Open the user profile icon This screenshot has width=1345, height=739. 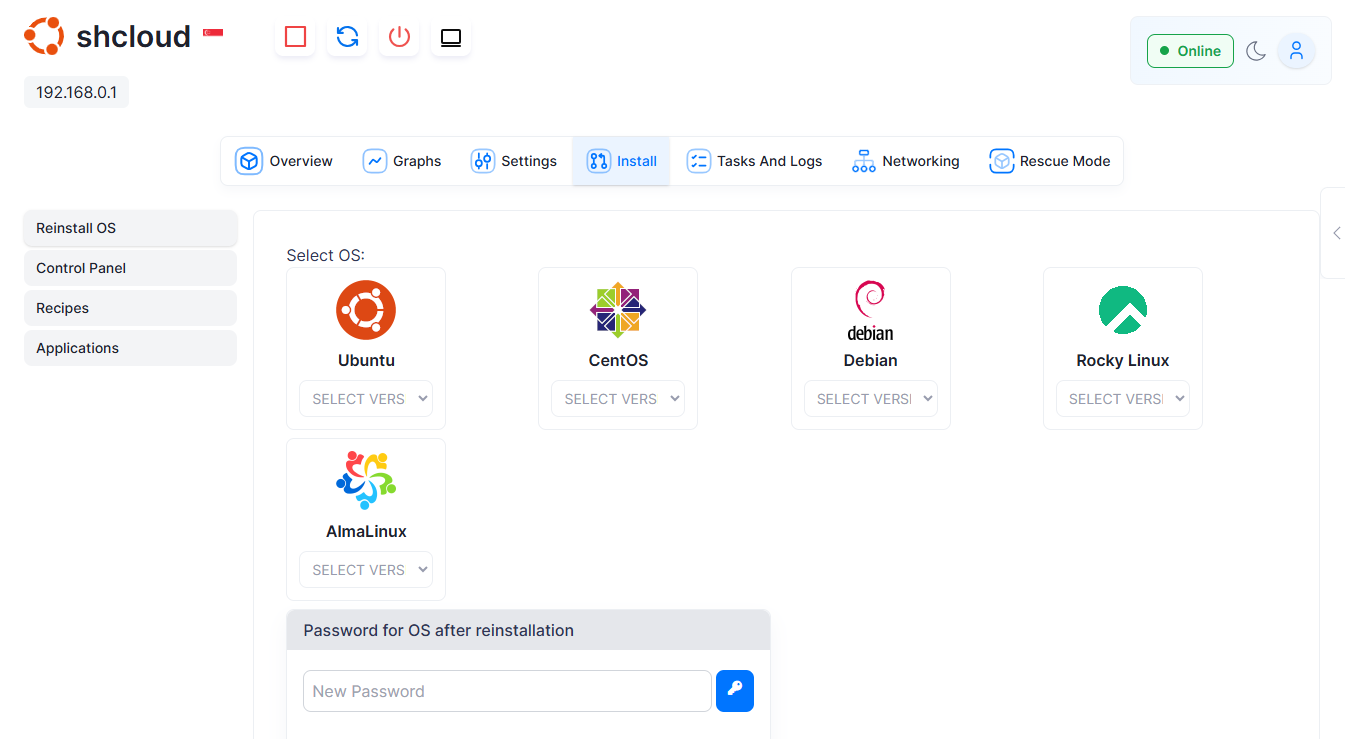[1296, 50]
